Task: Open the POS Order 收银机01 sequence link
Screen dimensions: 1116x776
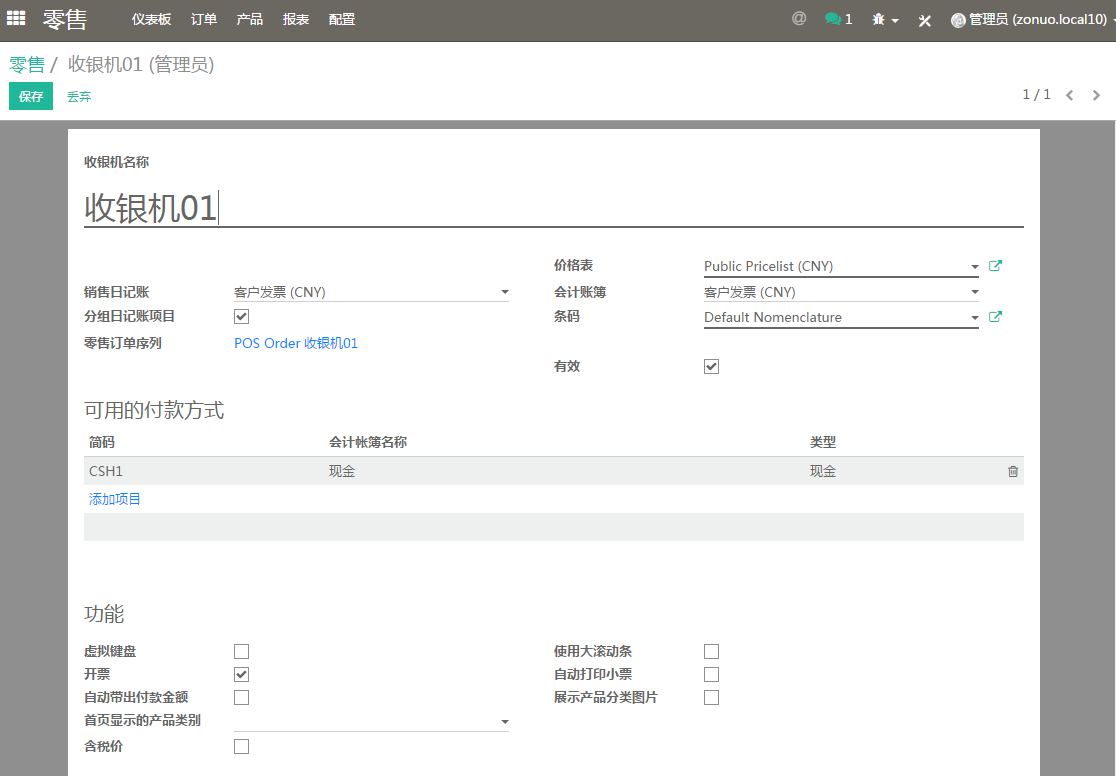Action: pyautogui.click(x=296, y=343)
